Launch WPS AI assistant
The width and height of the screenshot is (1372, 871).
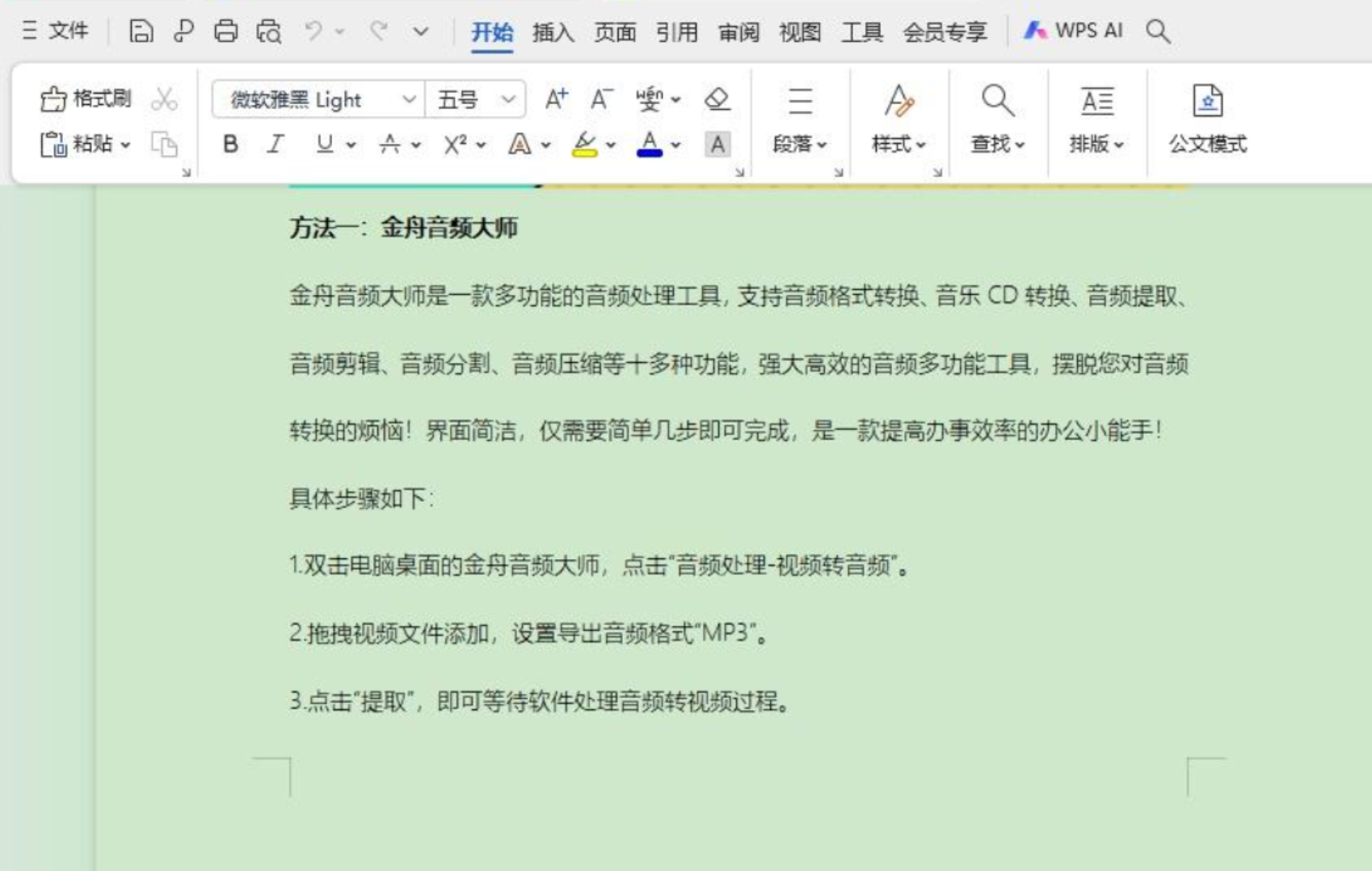1073,31
